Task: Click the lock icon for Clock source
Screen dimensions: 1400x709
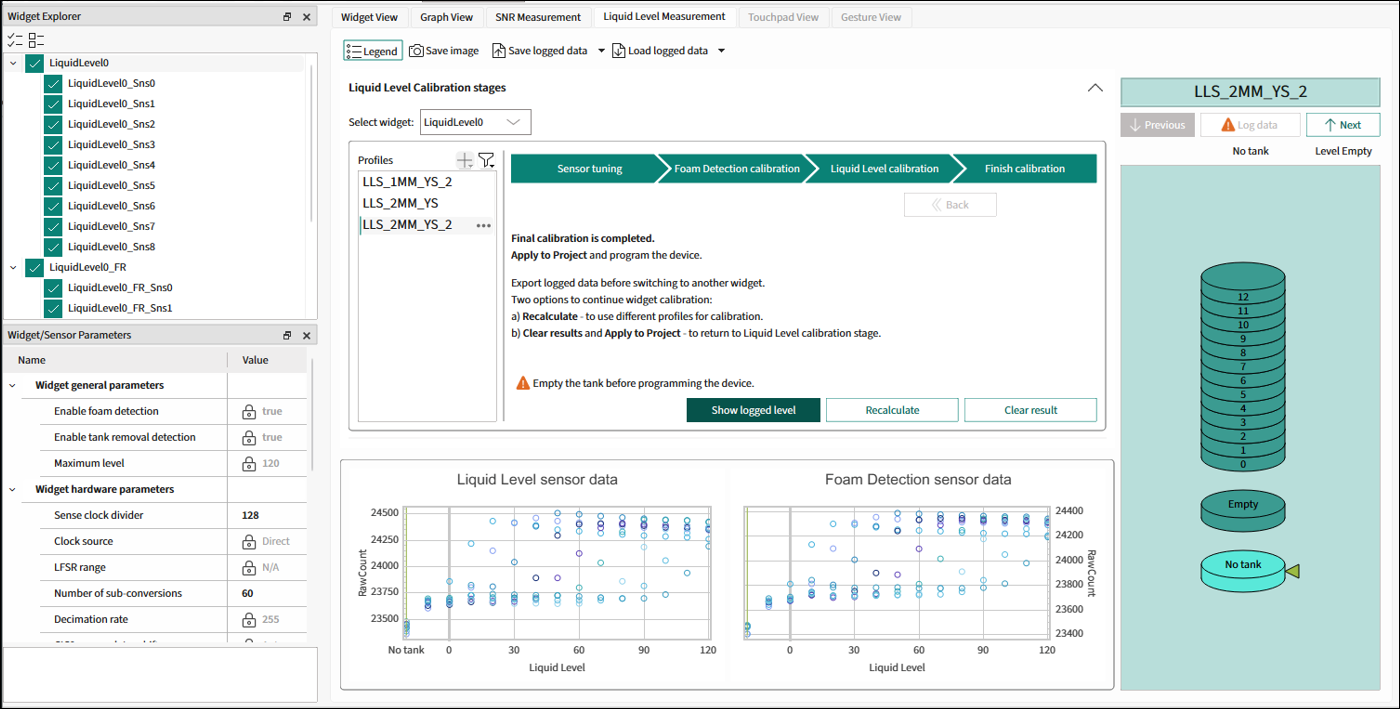Action: pos(249,541)
